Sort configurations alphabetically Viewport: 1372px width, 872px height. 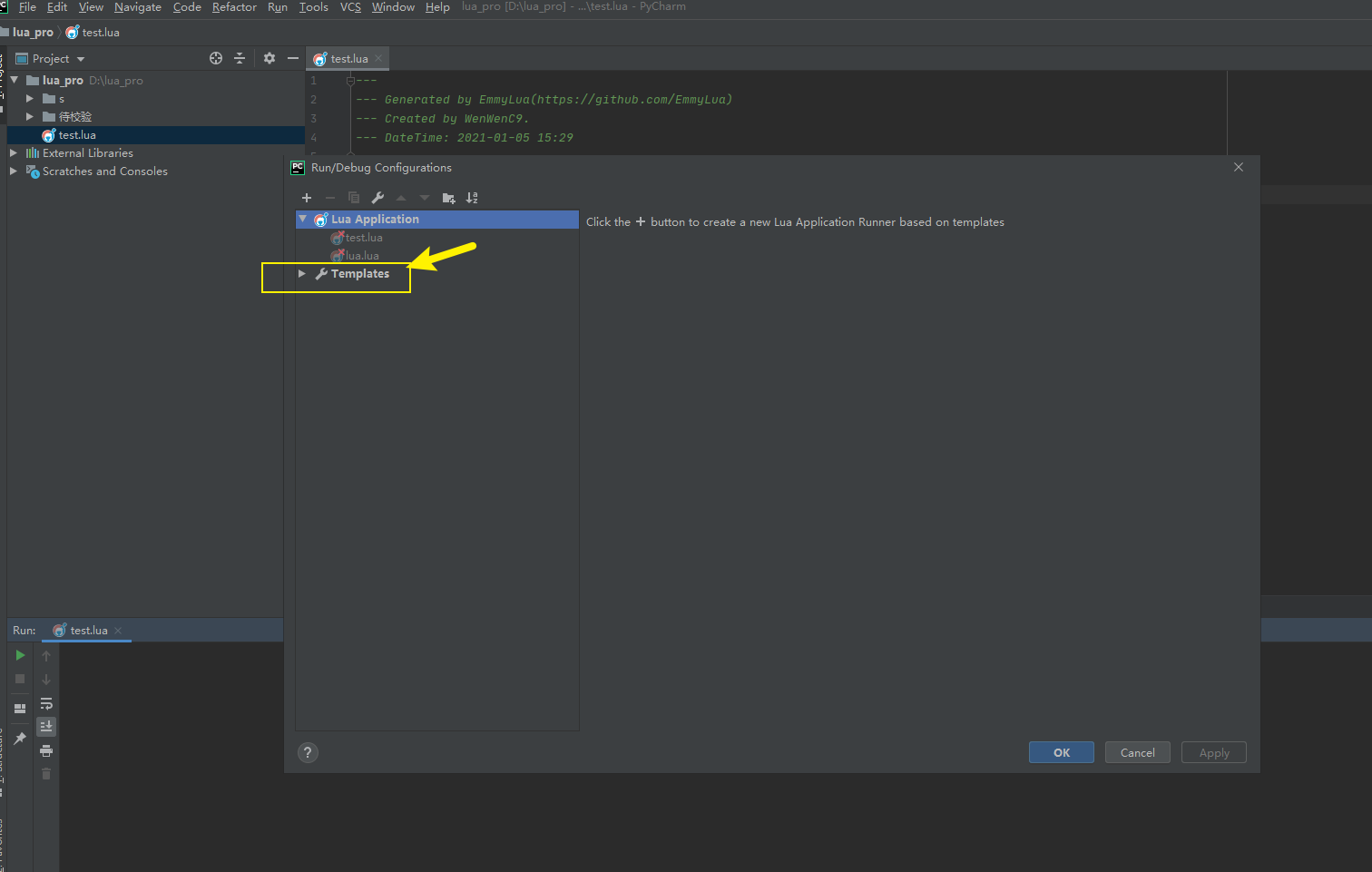472,198
